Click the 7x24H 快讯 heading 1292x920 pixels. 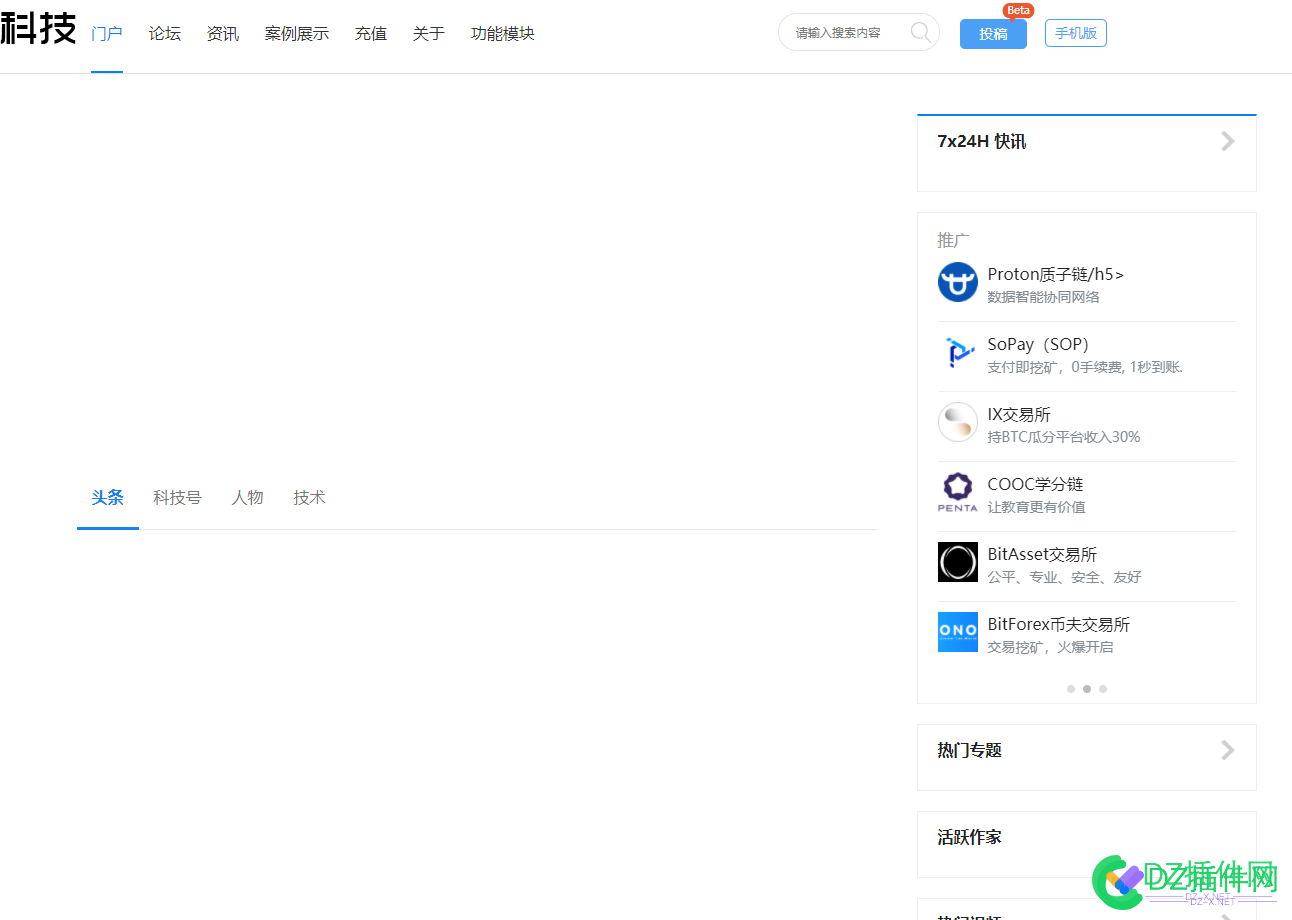(982, 142)
